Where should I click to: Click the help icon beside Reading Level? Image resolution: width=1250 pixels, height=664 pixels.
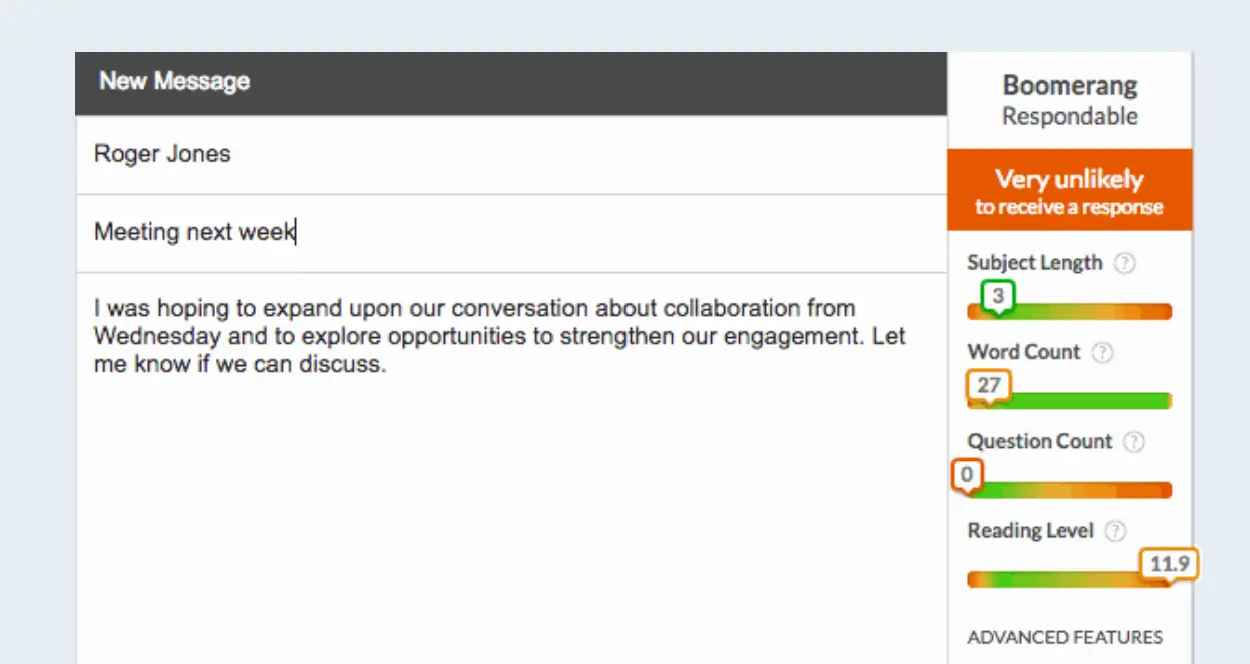coord(1116,531)
